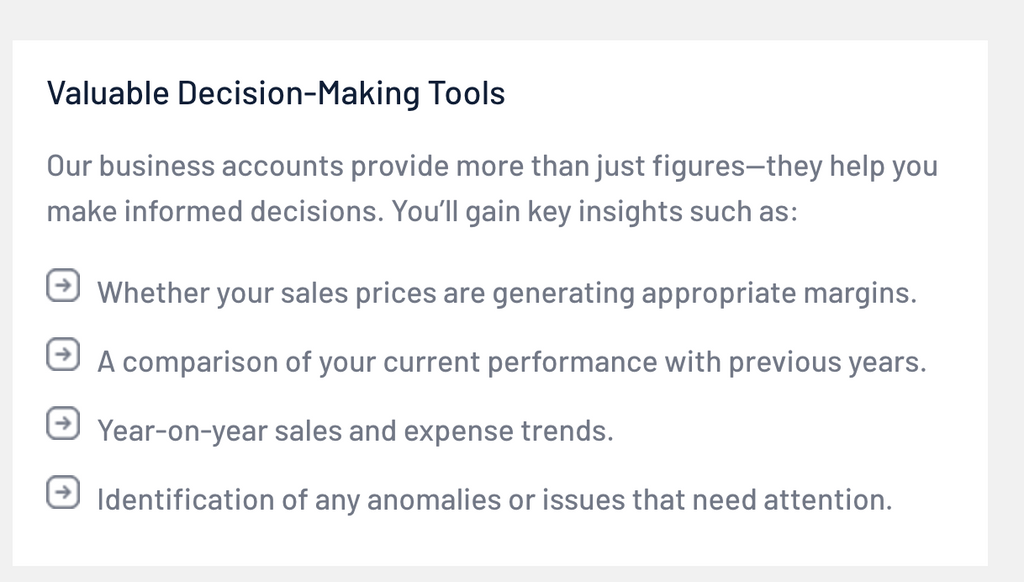Click the Valuable Decision-Making Tools heading
The image size is (1024, 582).
point(276,93)
